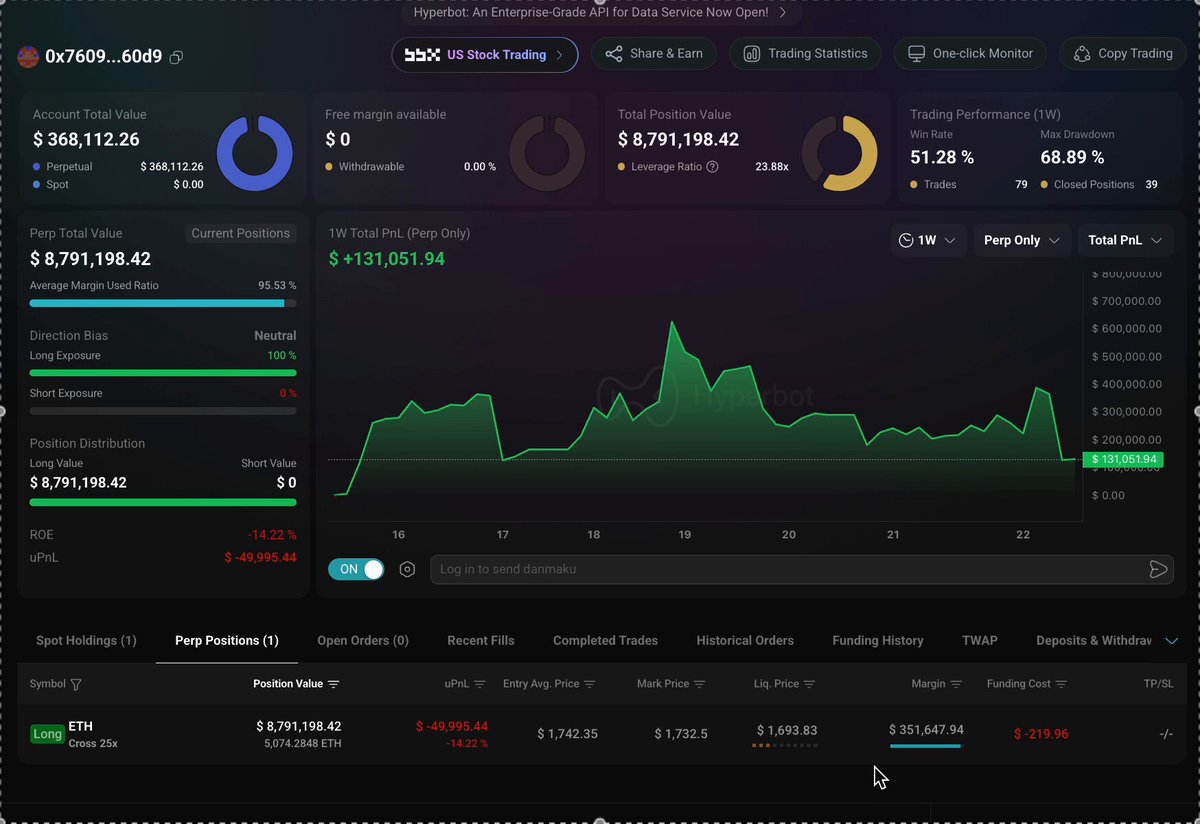Toggle the danmaku ON switch

(356, 569)
